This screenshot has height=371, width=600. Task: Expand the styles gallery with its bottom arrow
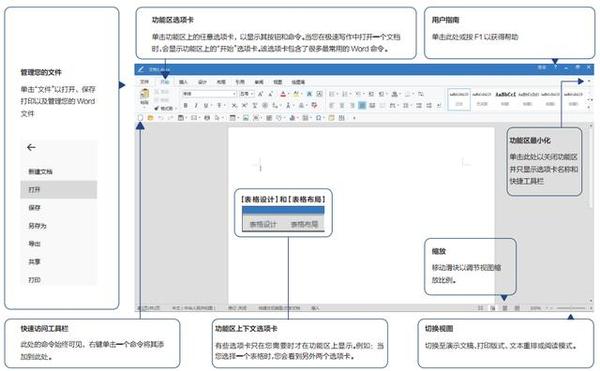tap(589, 108)
